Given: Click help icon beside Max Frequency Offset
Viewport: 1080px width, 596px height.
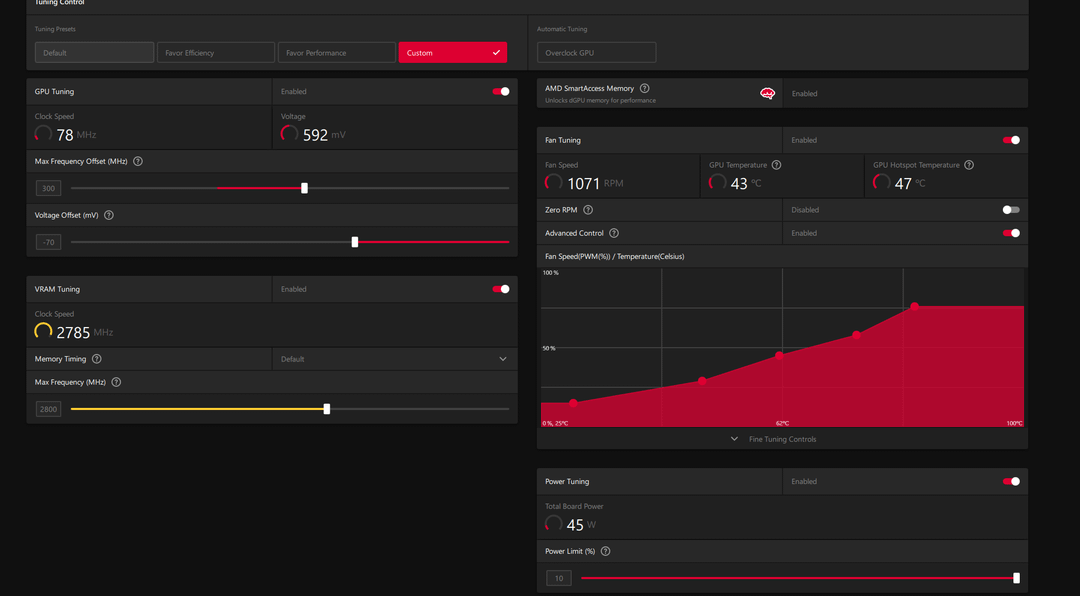Looking at the screenshot, I should [138, 161].
